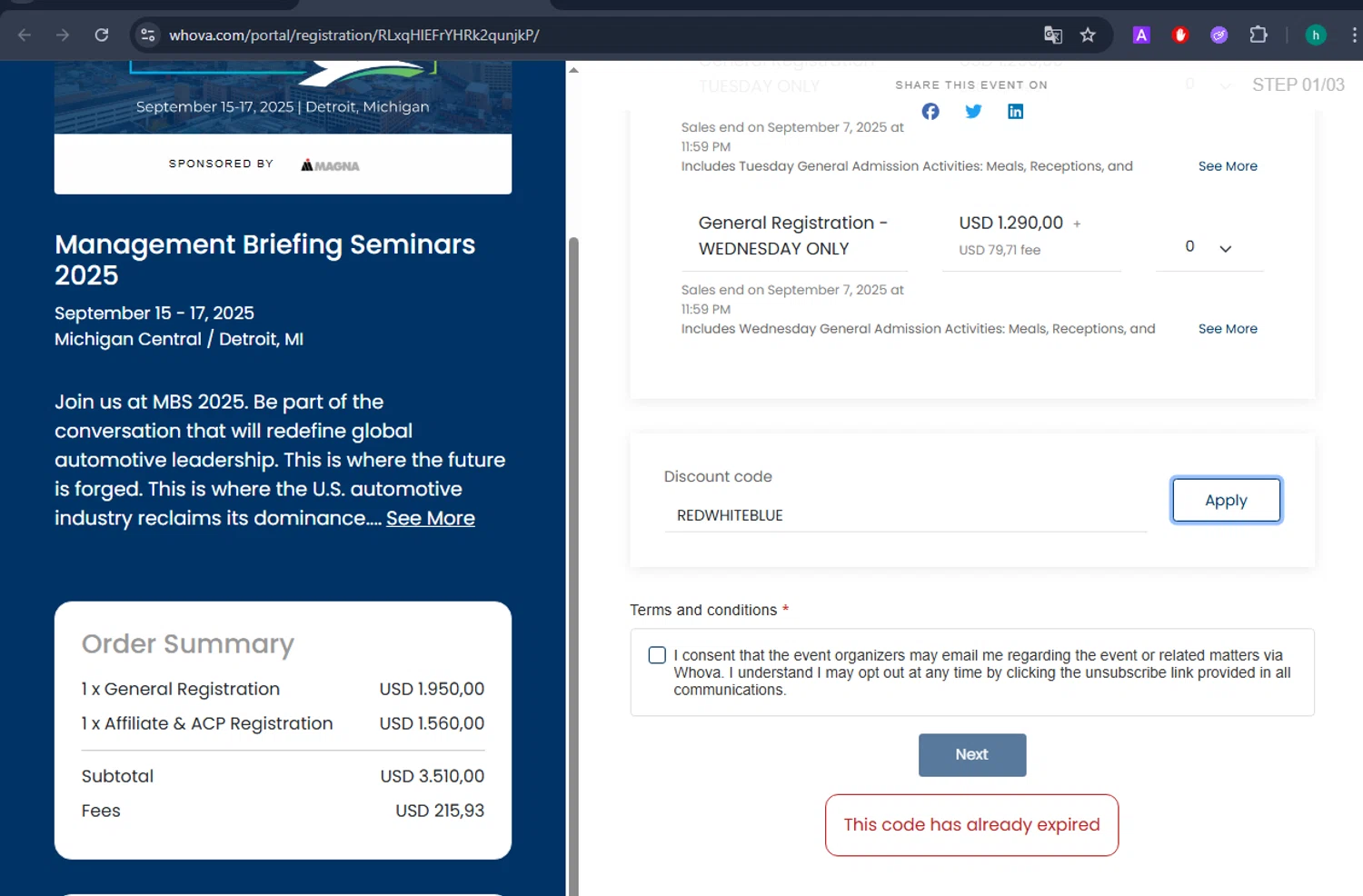
Task: Click the discount code input field
Action: point(906,515)
